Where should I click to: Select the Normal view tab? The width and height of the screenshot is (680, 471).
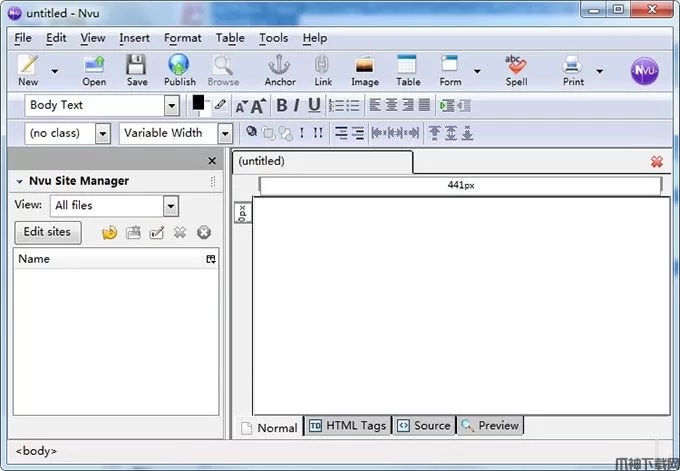coord(269,428)
